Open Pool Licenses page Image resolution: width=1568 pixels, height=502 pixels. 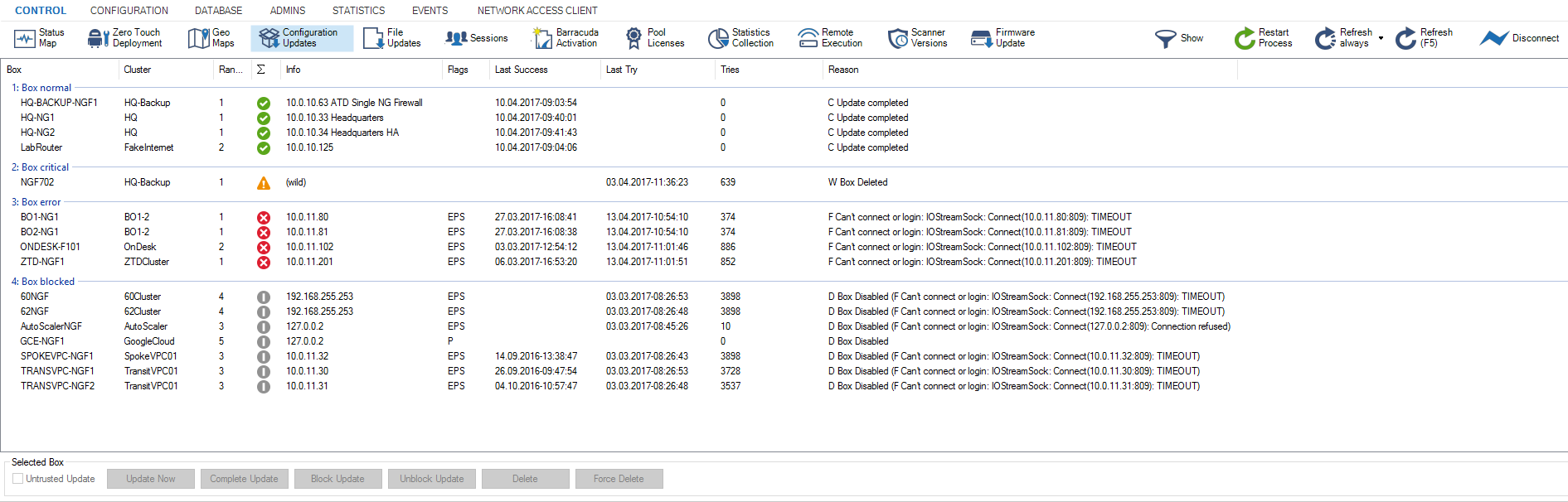654,38
